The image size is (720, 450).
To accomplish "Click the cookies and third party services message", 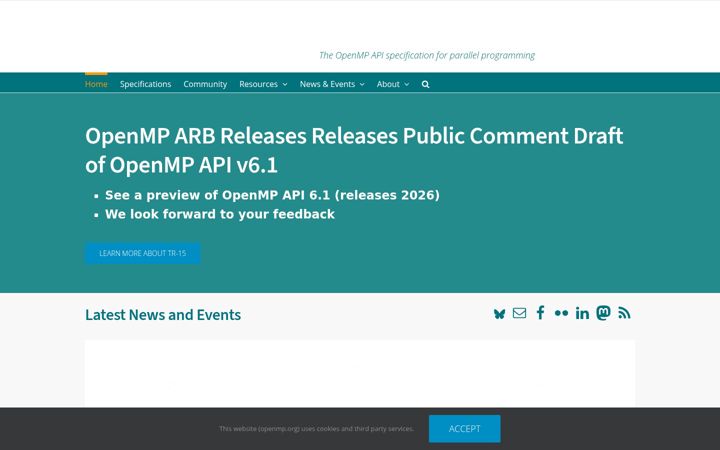I will pos(316,428).
